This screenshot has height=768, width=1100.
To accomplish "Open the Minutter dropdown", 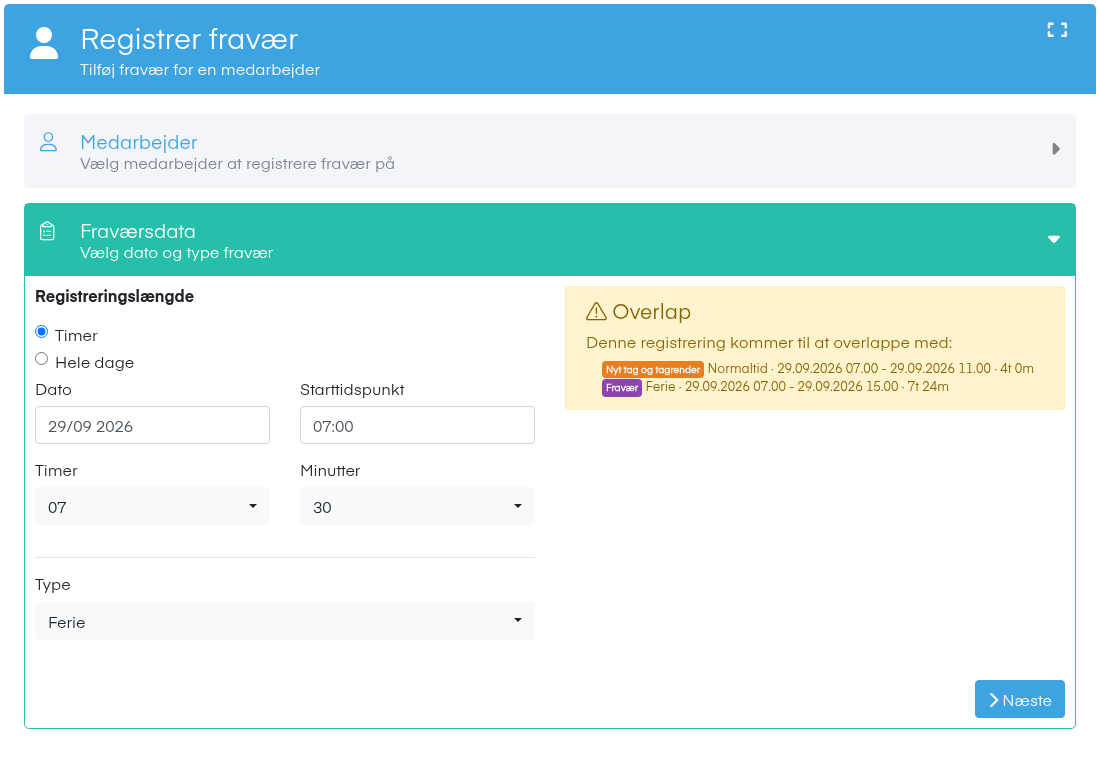I will (417, 506).
